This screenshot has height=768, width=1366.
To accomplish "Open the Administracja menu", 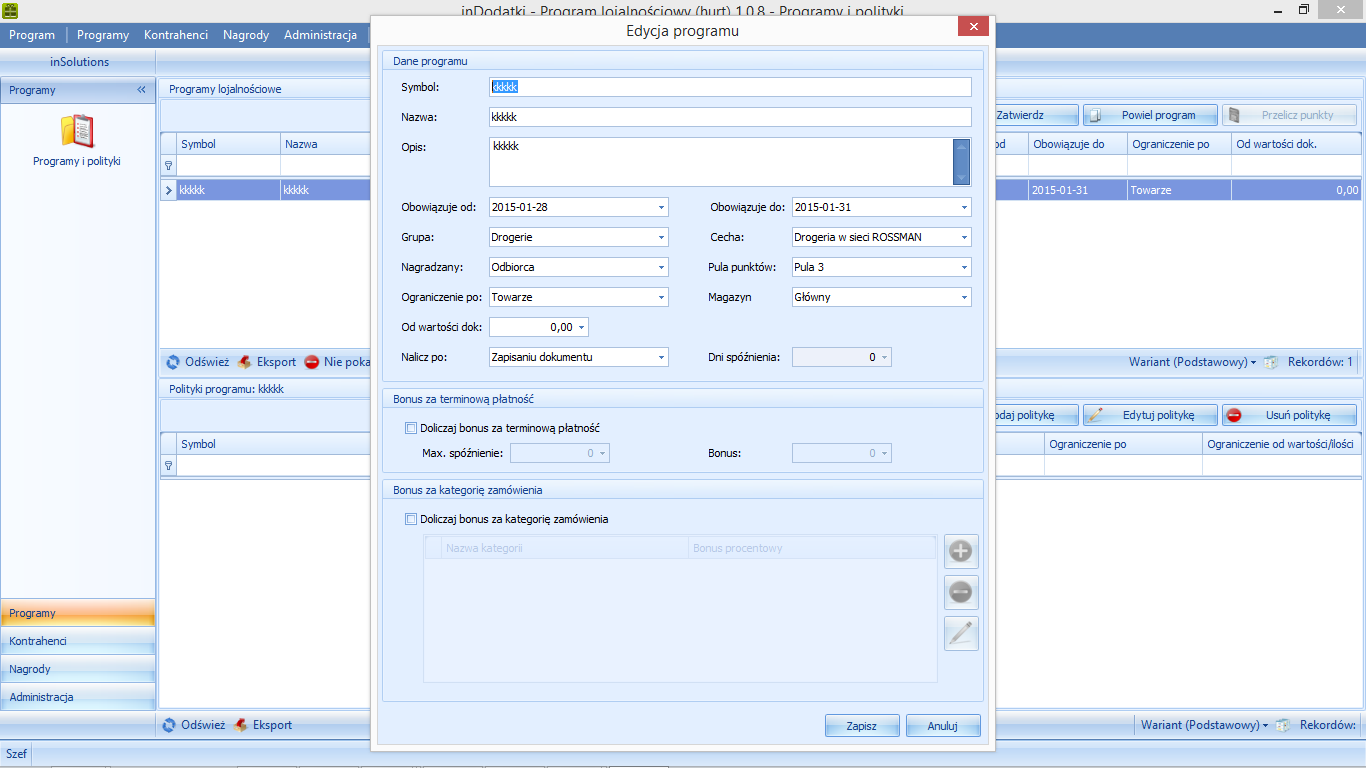I will tap(320, 35).
